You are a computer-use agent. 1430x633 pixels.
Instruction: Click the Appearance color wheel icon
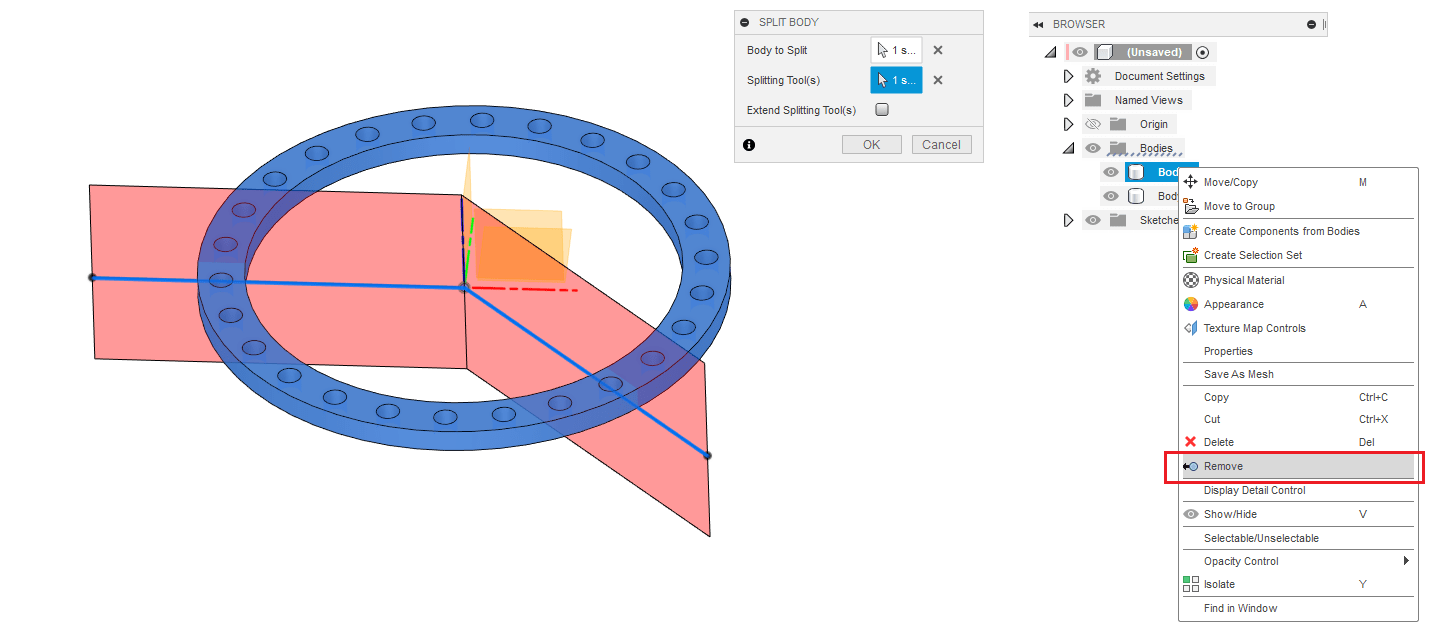point(1190,304)
